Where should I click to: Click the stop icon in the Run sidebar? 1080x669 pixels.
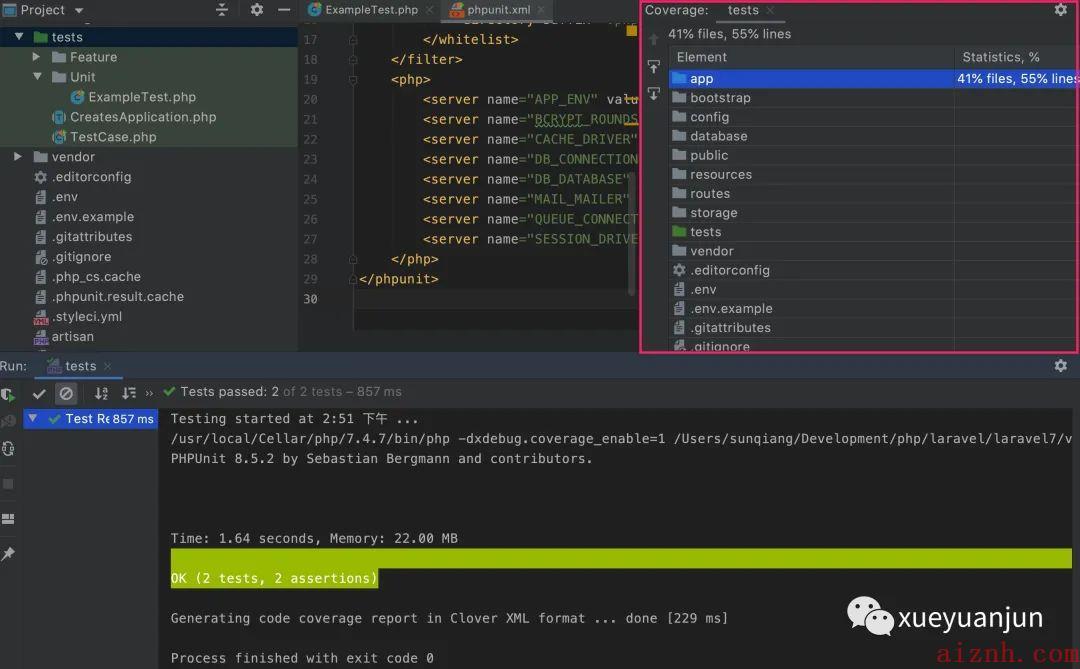(x=8, y=484)
